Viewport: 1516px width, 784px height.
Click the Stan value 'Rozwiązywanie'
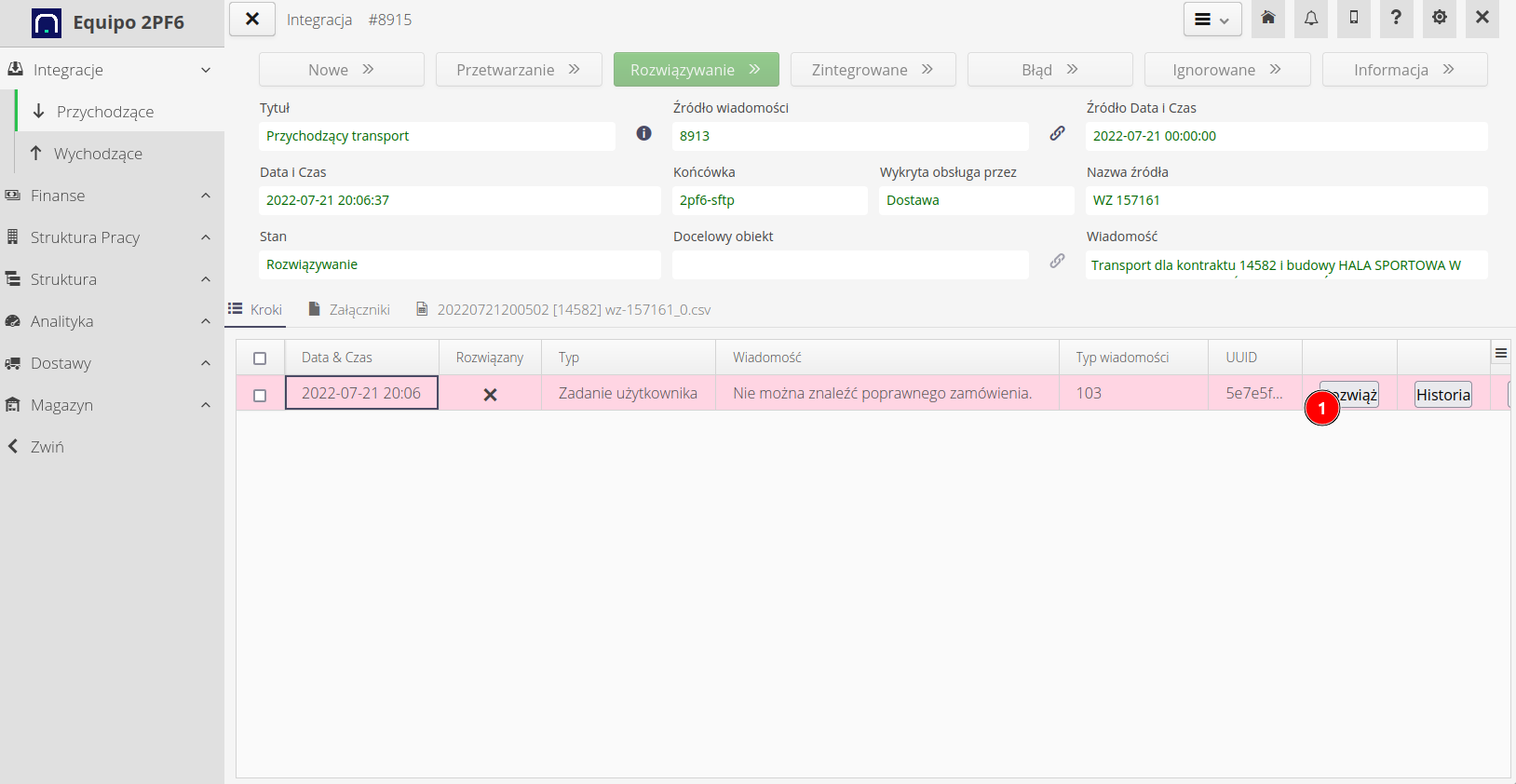click(x=459, y=264)
